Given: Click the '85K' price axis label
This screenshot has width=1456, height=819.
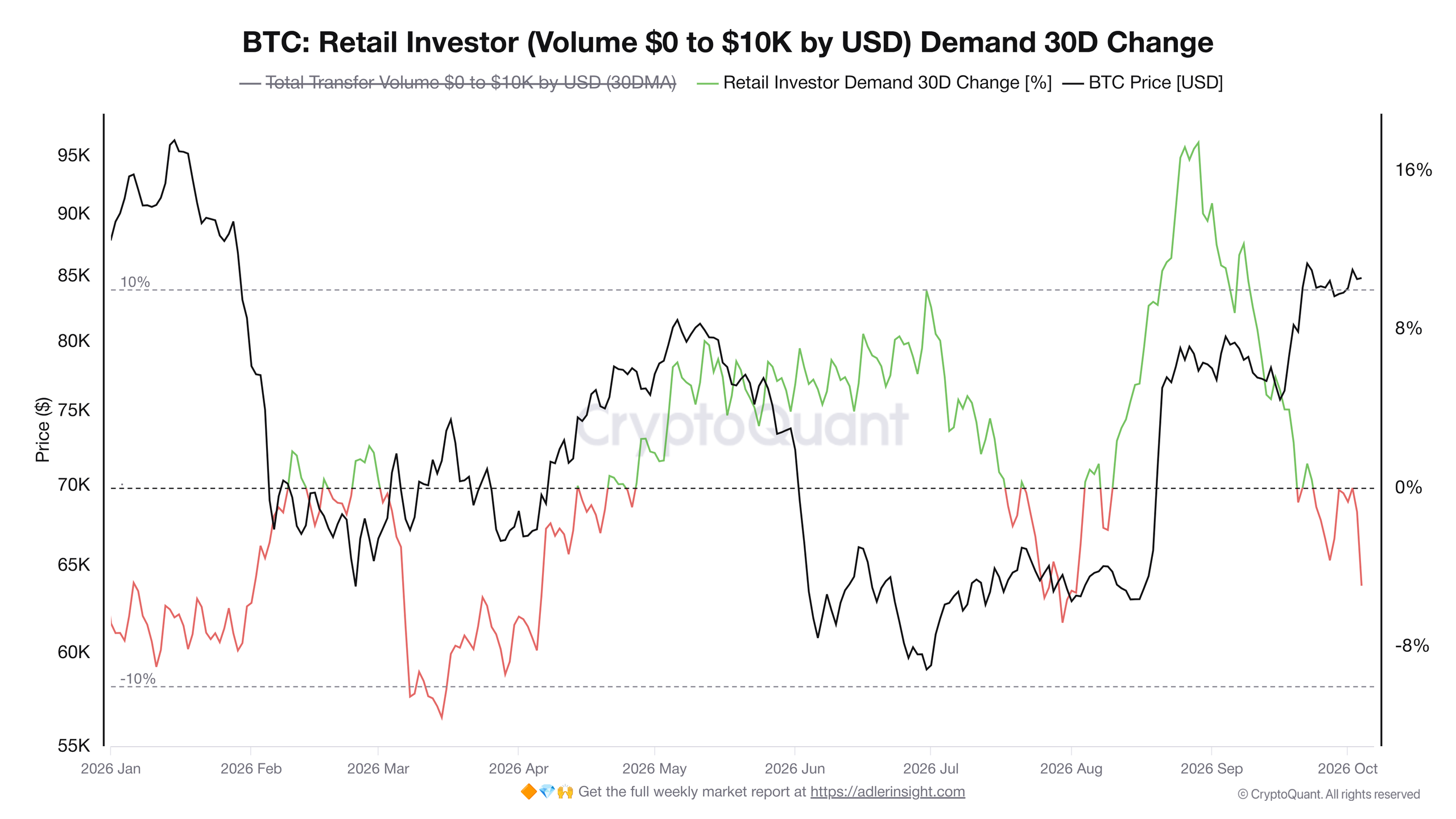Looking at the screenshot, I should pyautogui.click(x=73, y=275).
